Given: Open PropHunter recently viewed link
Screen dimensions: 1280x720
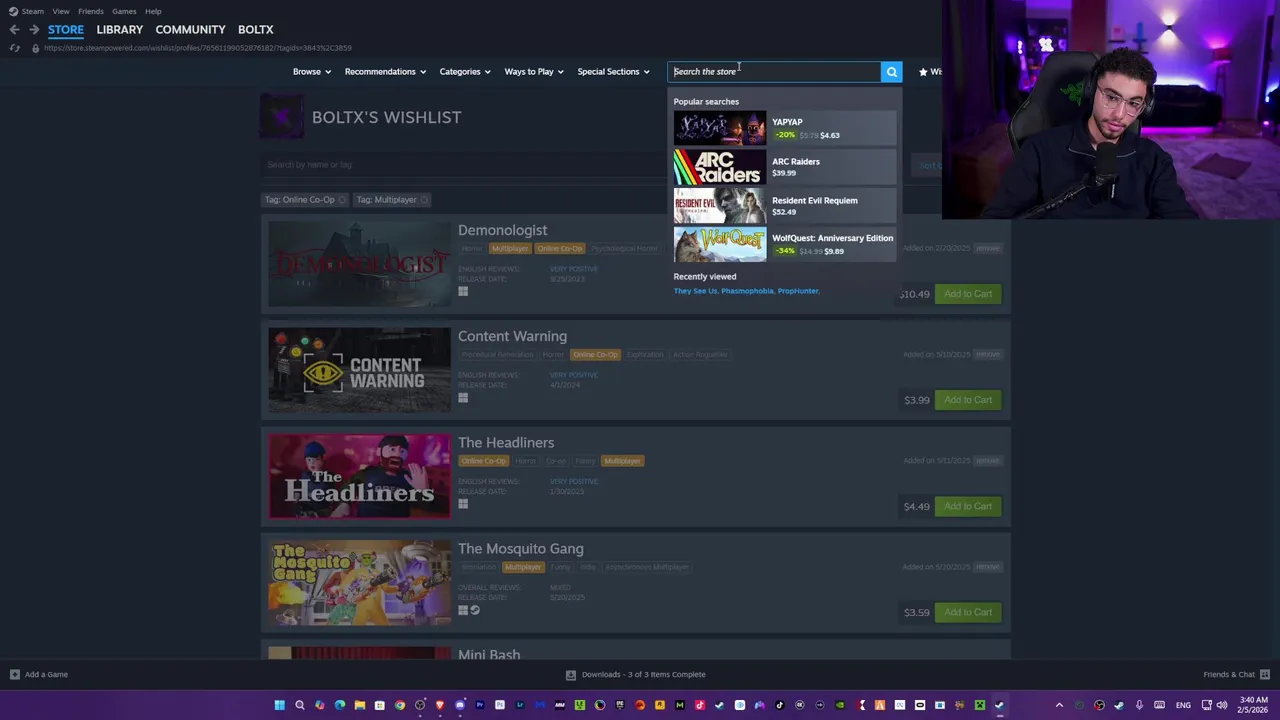Looking at the screenshot, I should point(798,291).
